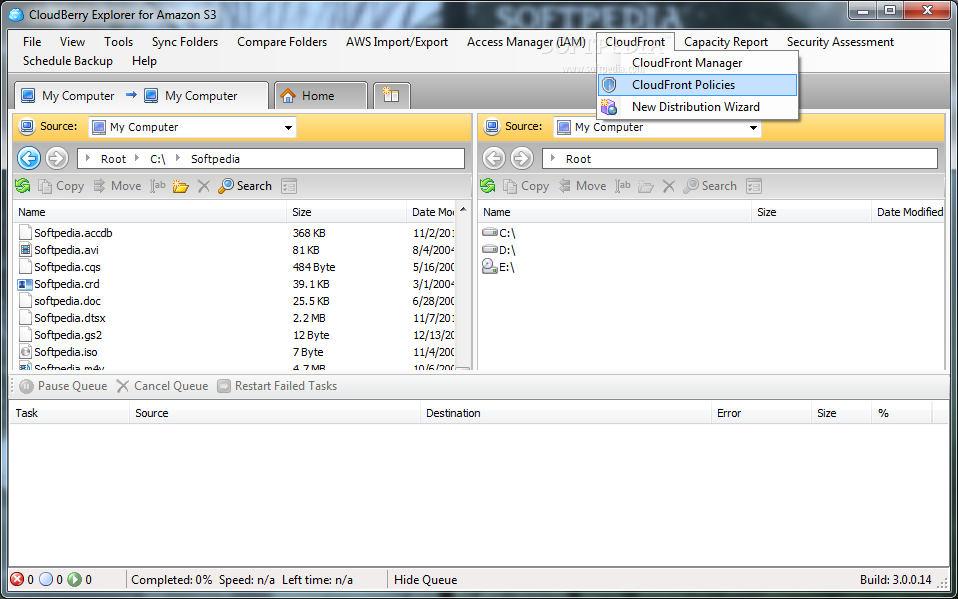Select the E:\ drive in right pane
Screen dimensions: 958x599
(x=499, y=268)
